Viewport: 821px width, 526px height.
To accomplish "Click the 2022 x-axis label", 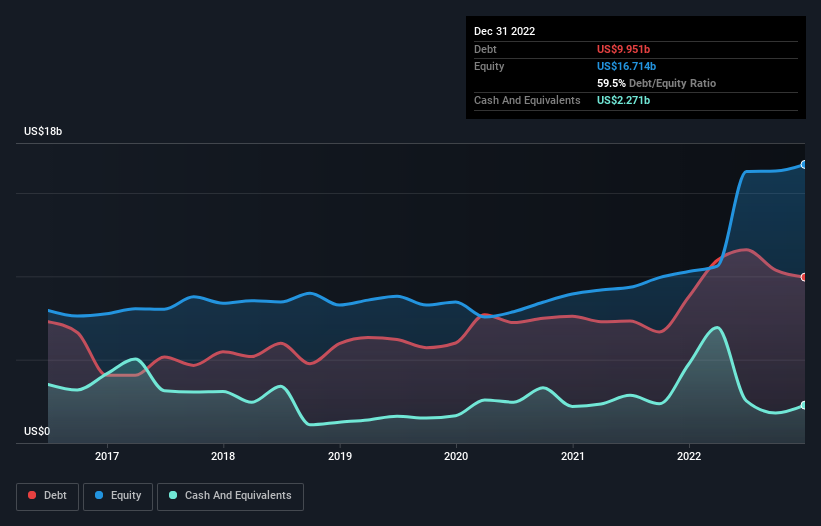I will tap(689, 456).
